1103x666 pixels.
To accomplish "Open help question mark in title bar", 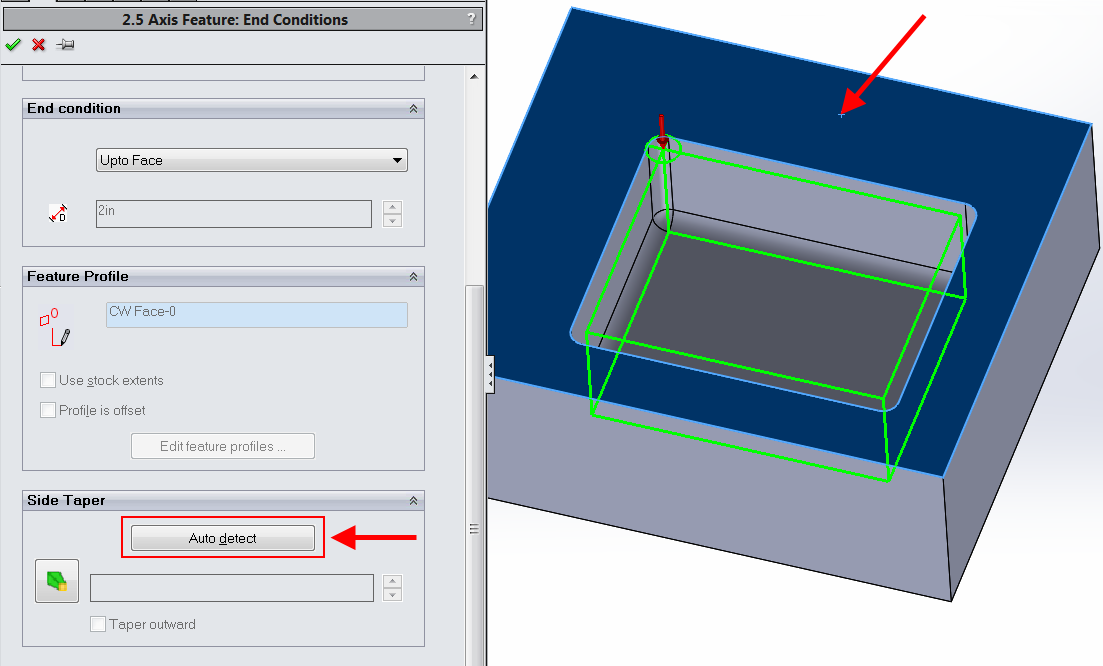I will tap(471, 19).
